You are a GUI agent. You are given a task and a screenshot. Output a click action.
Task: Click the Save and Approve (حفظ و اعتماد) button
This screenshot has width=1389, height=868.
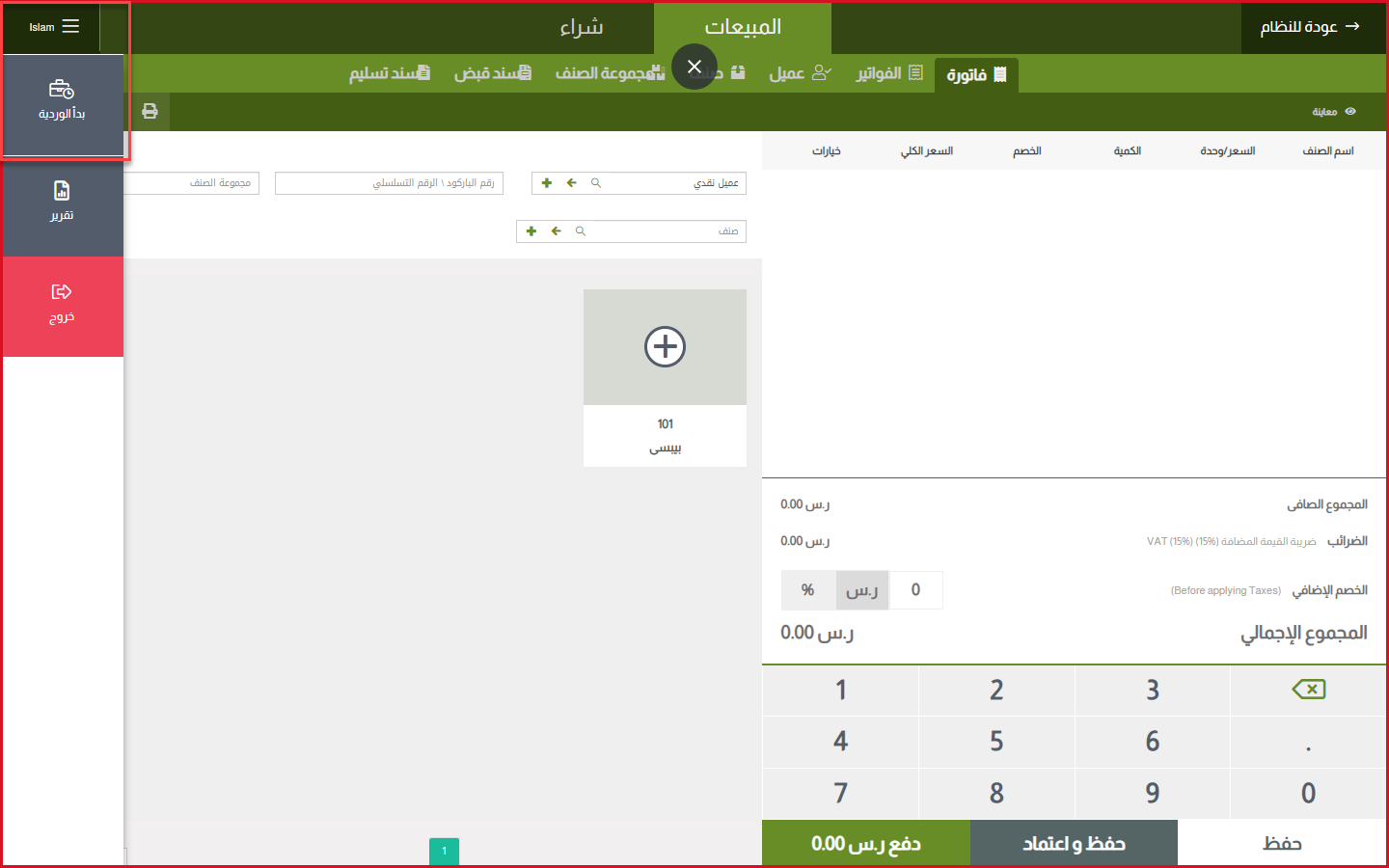(x=1074, y=844)
